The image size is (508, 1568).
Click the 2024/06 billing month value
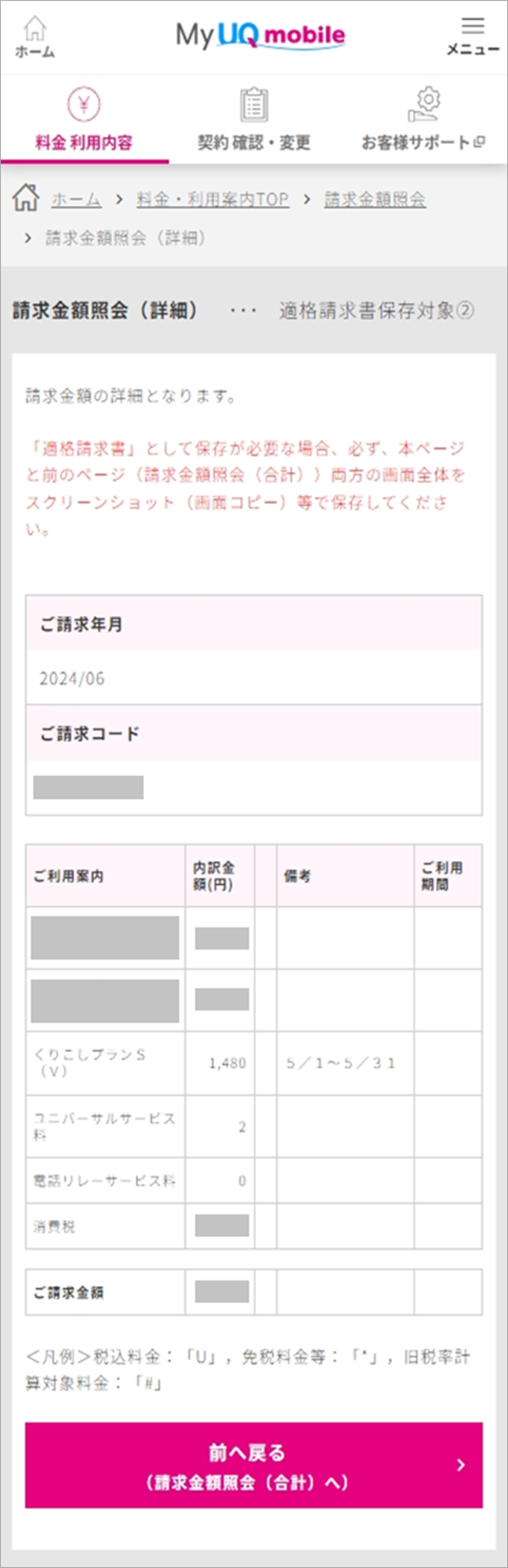tap(72, 678)
